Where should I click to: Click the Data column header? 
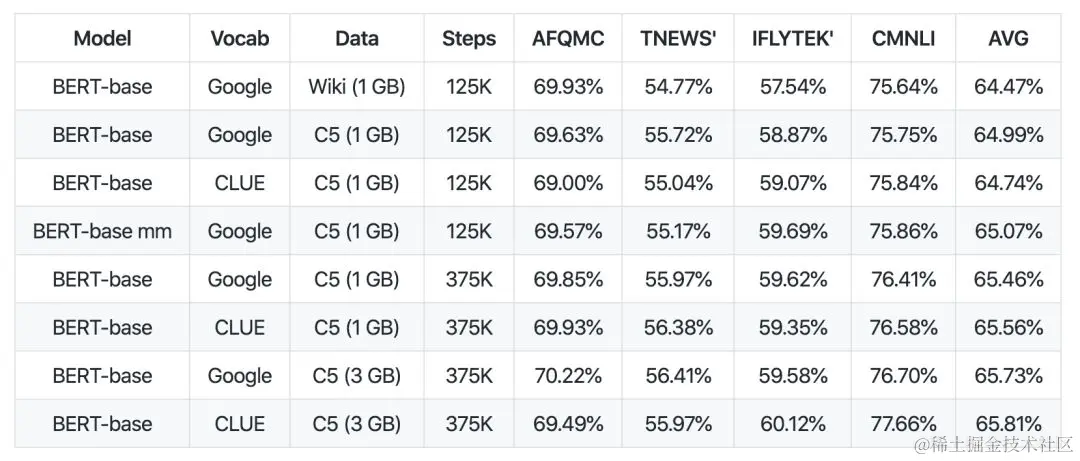(357, 39)
